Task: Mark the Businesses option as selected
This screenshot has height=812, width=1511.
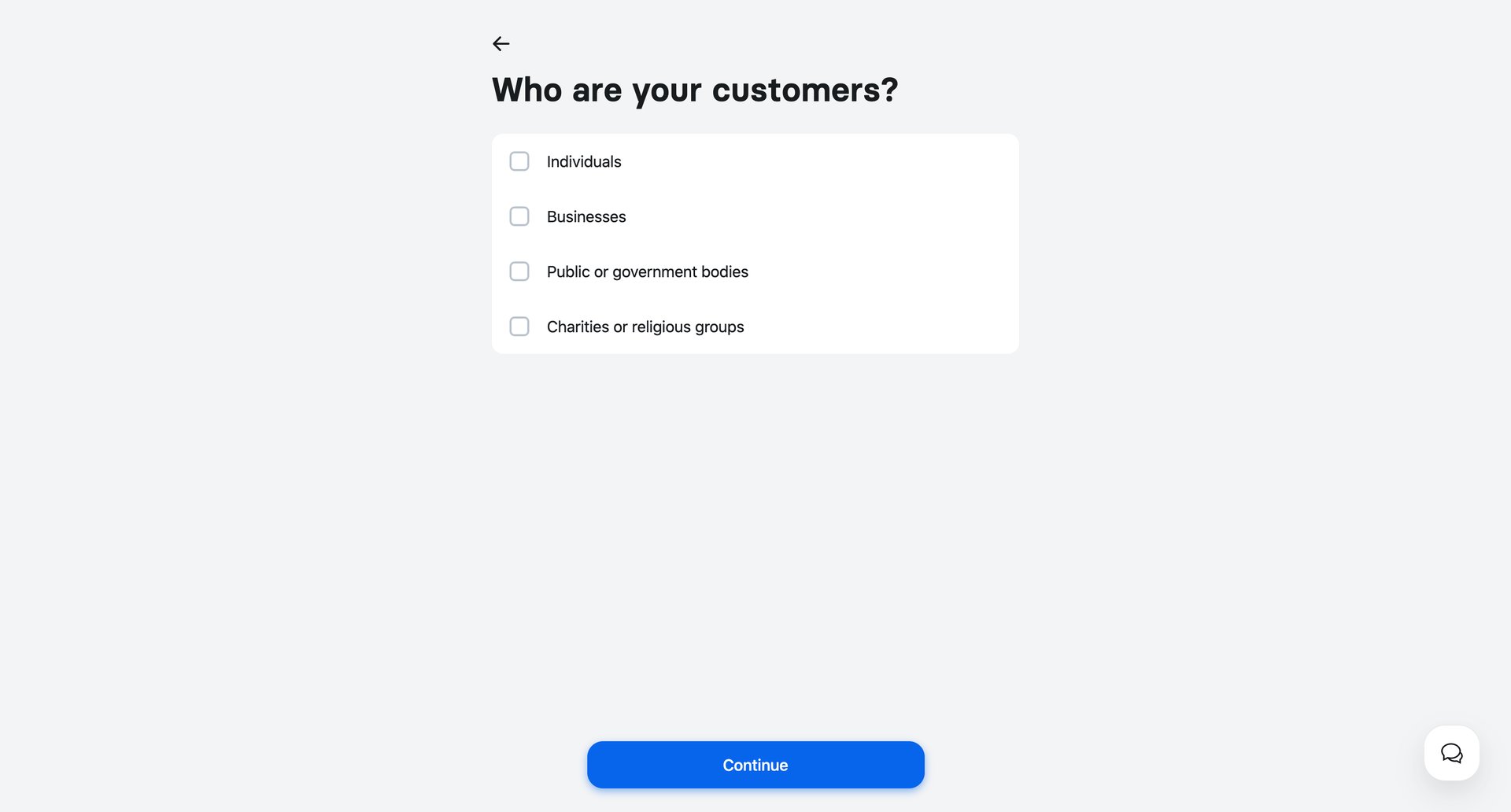Action: pos(586,216)
